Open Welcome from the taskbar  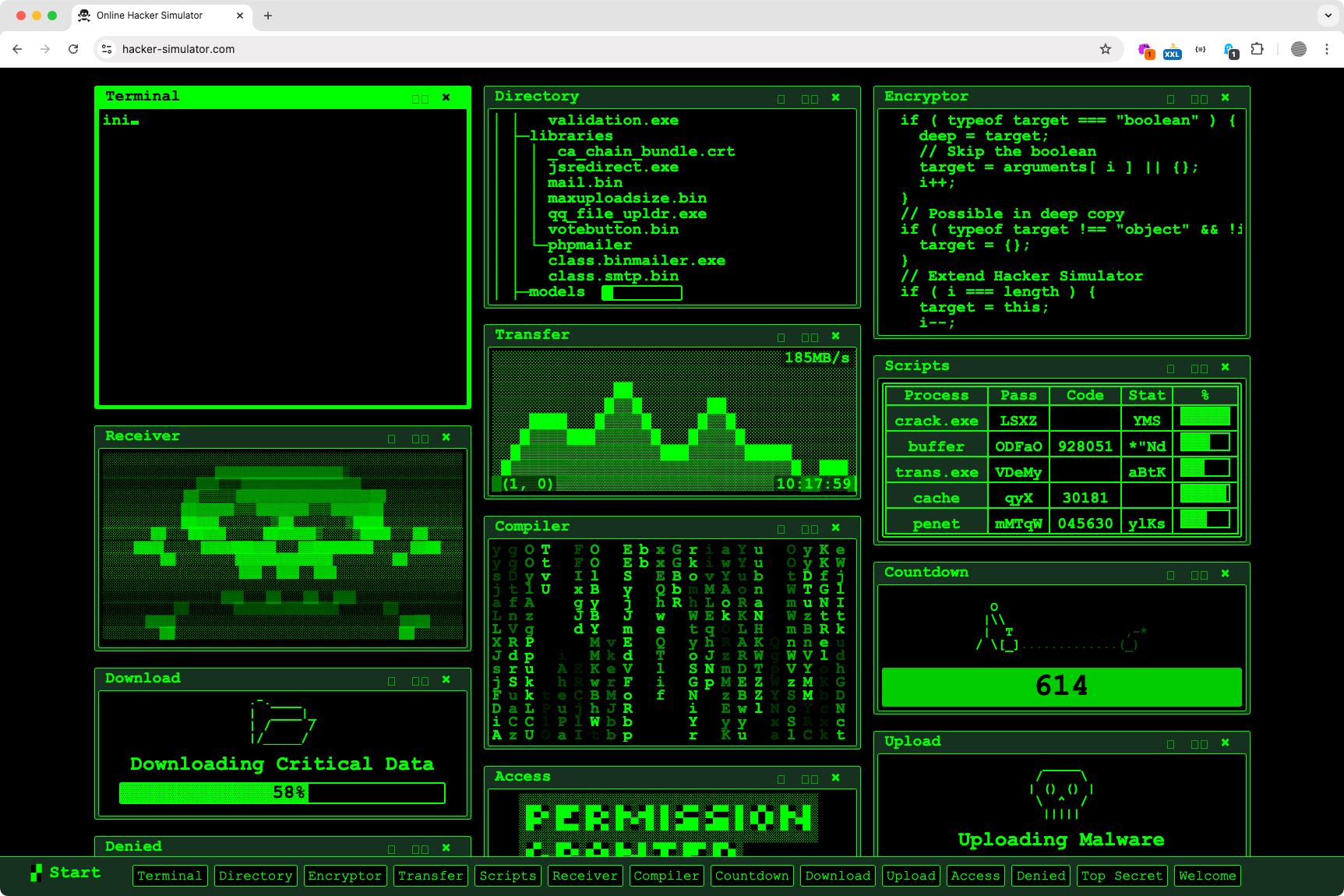[1207, 876]
